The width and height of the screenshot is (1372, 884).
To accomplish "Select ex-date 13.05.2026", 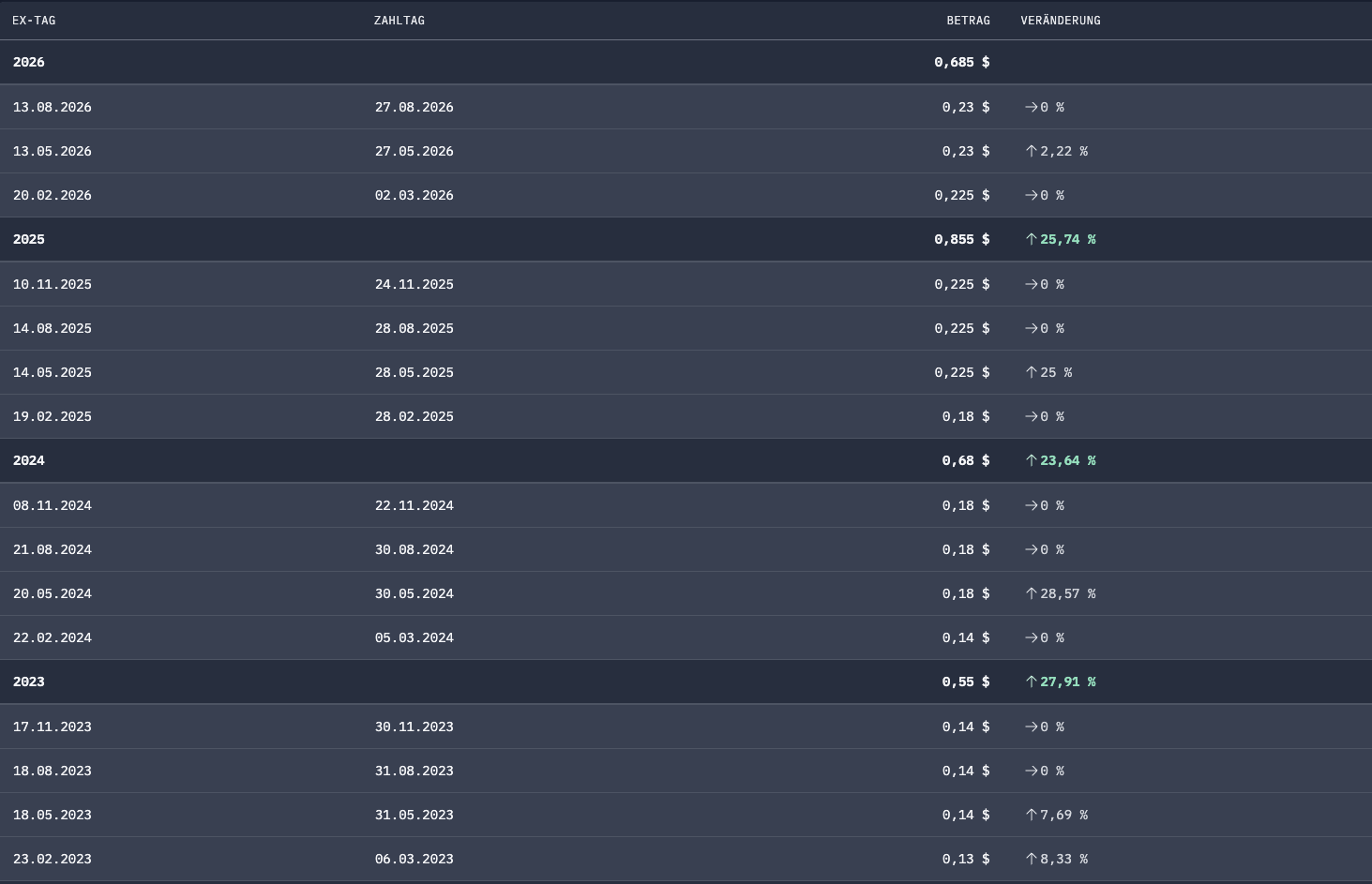I will (x=53, y=151).
